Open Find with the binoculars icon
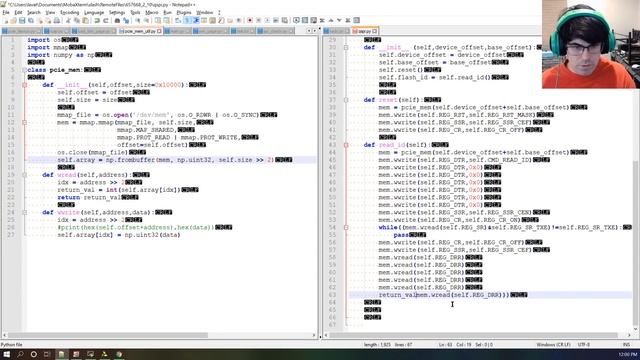Screen dimensions: 640x360 coord(117,20)
